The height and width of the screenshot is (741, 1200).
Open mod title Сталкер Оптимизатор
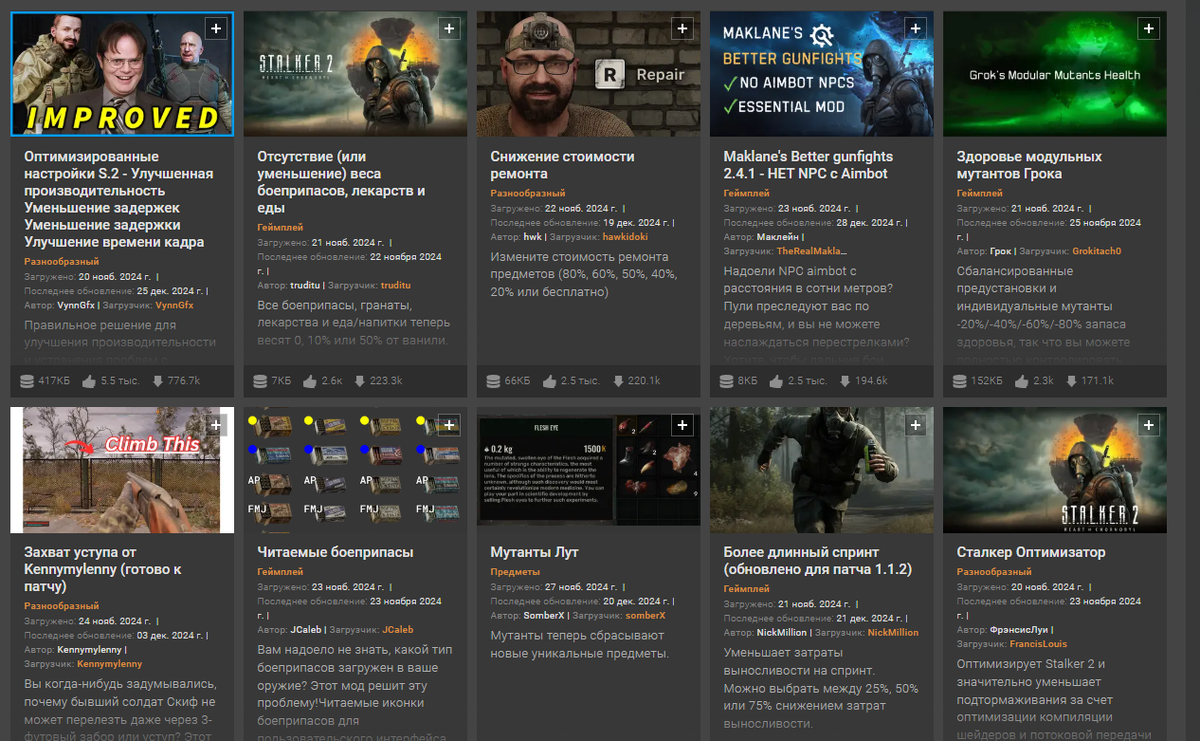coord(1031,552)
